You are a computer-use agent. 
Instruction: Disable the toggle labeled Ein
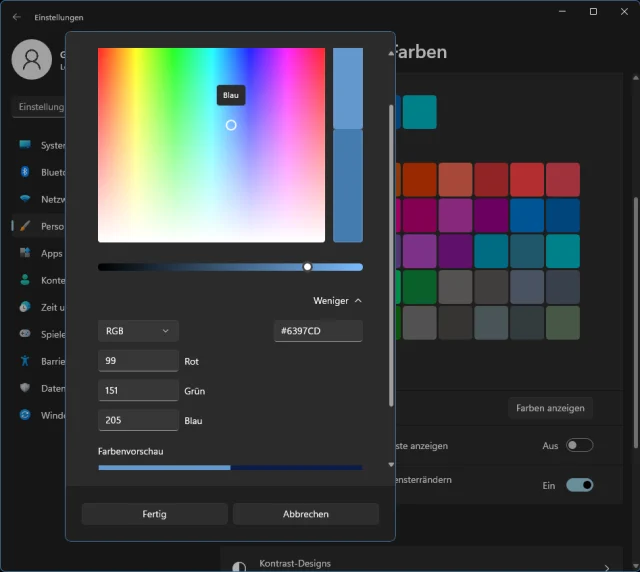pos(579,485)
